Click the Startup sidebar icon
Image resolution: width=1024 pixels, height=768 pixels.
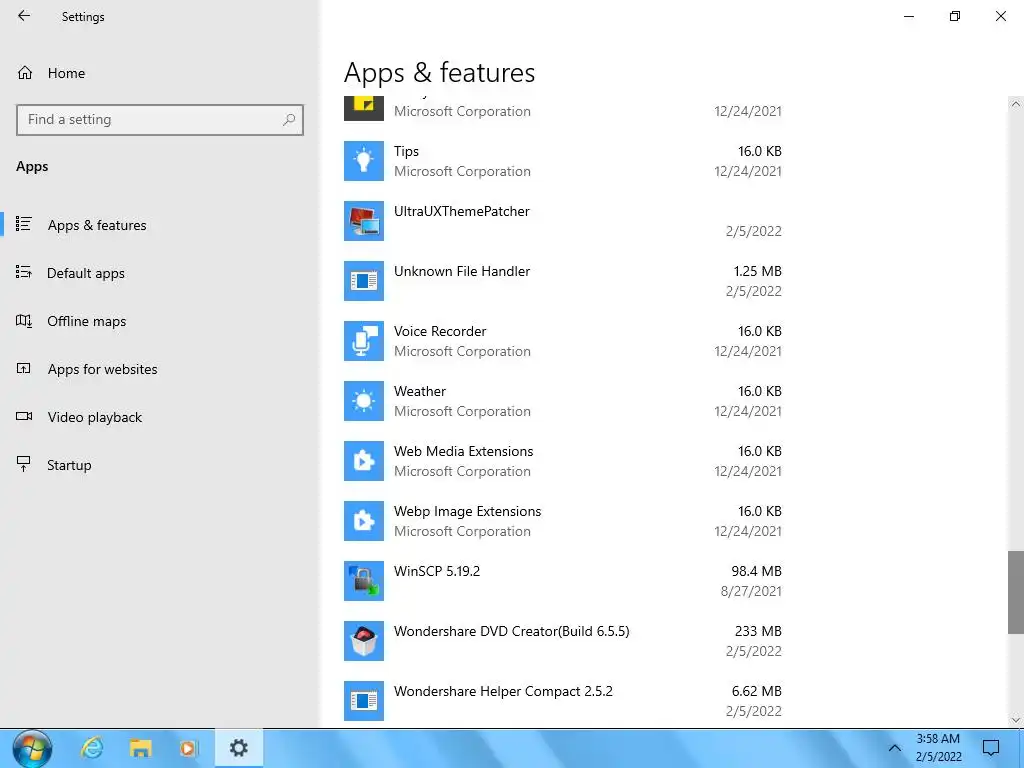[x=24, y=464]
